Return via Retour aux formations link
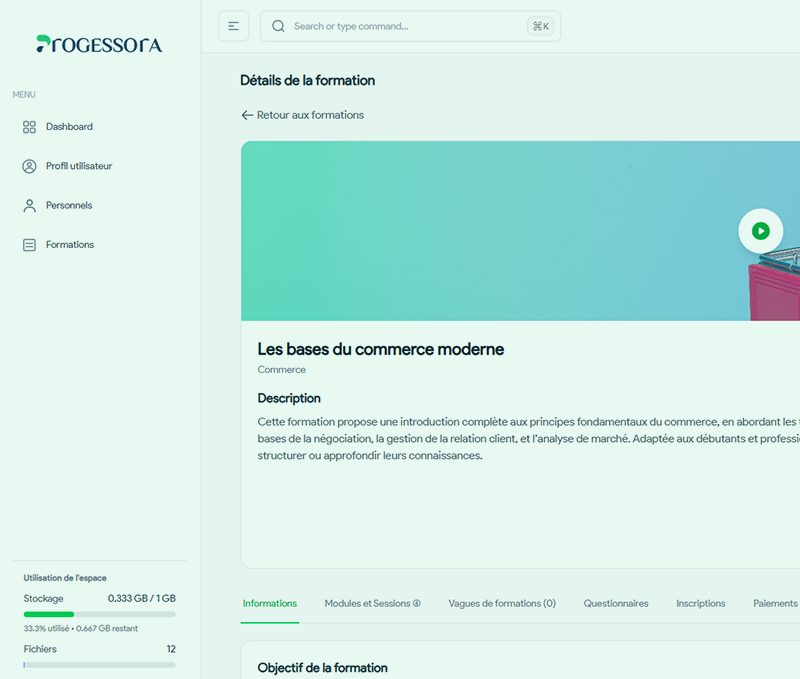This screenshot has height=679, width=800. coord(302,115)
